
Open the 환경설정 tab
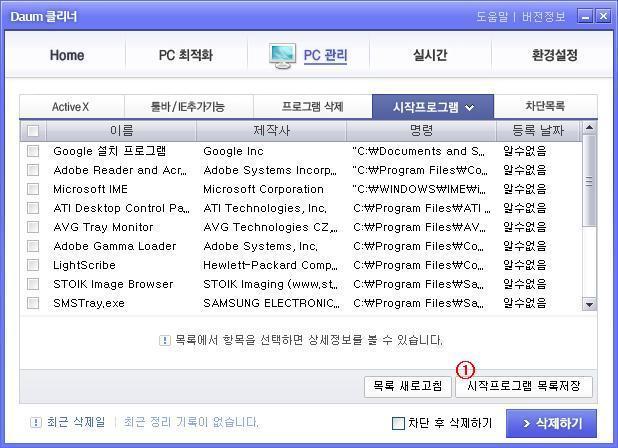click(x=555, y=55)
